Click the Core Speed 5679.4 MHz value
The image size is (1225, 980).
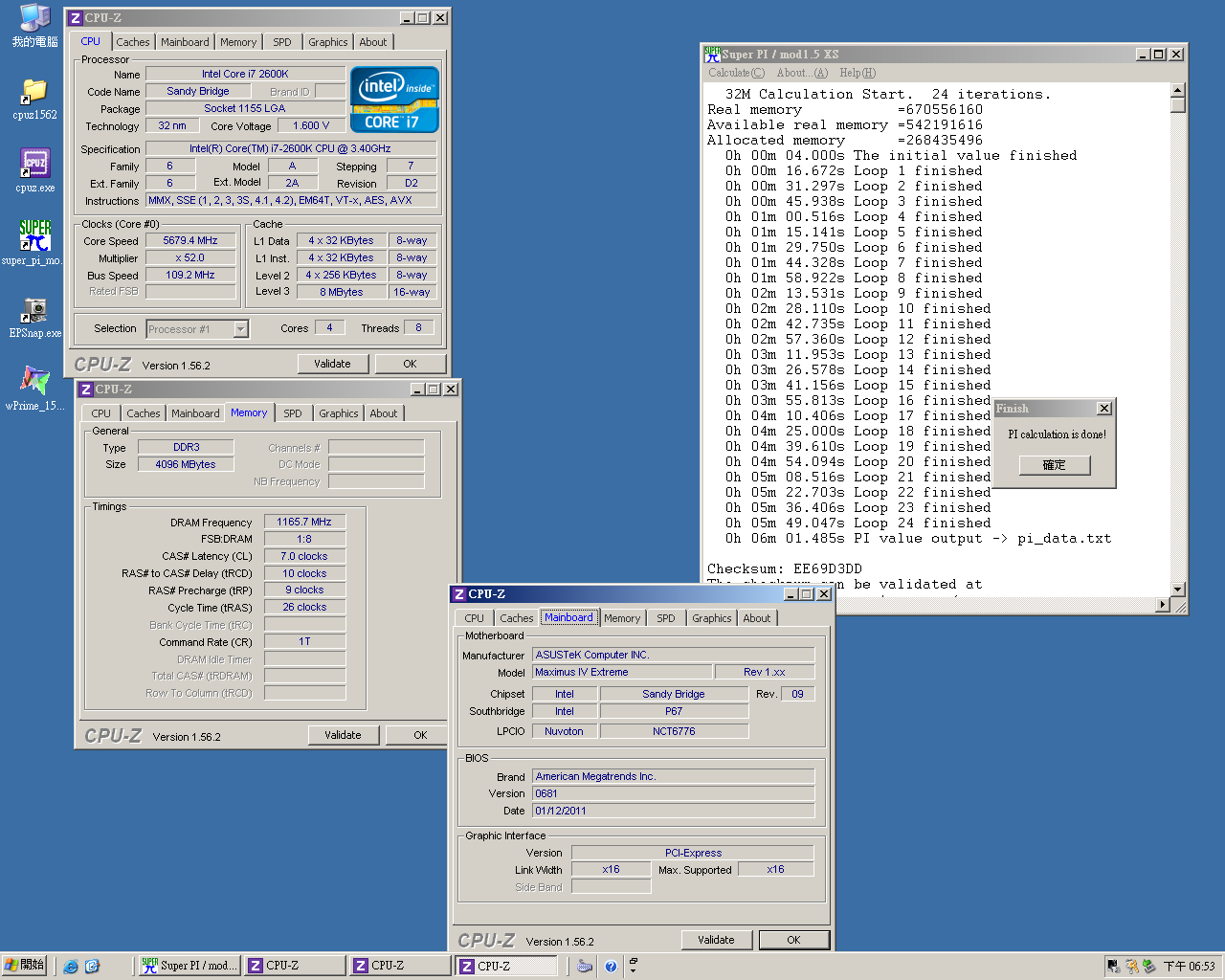[x=189, y=241]
